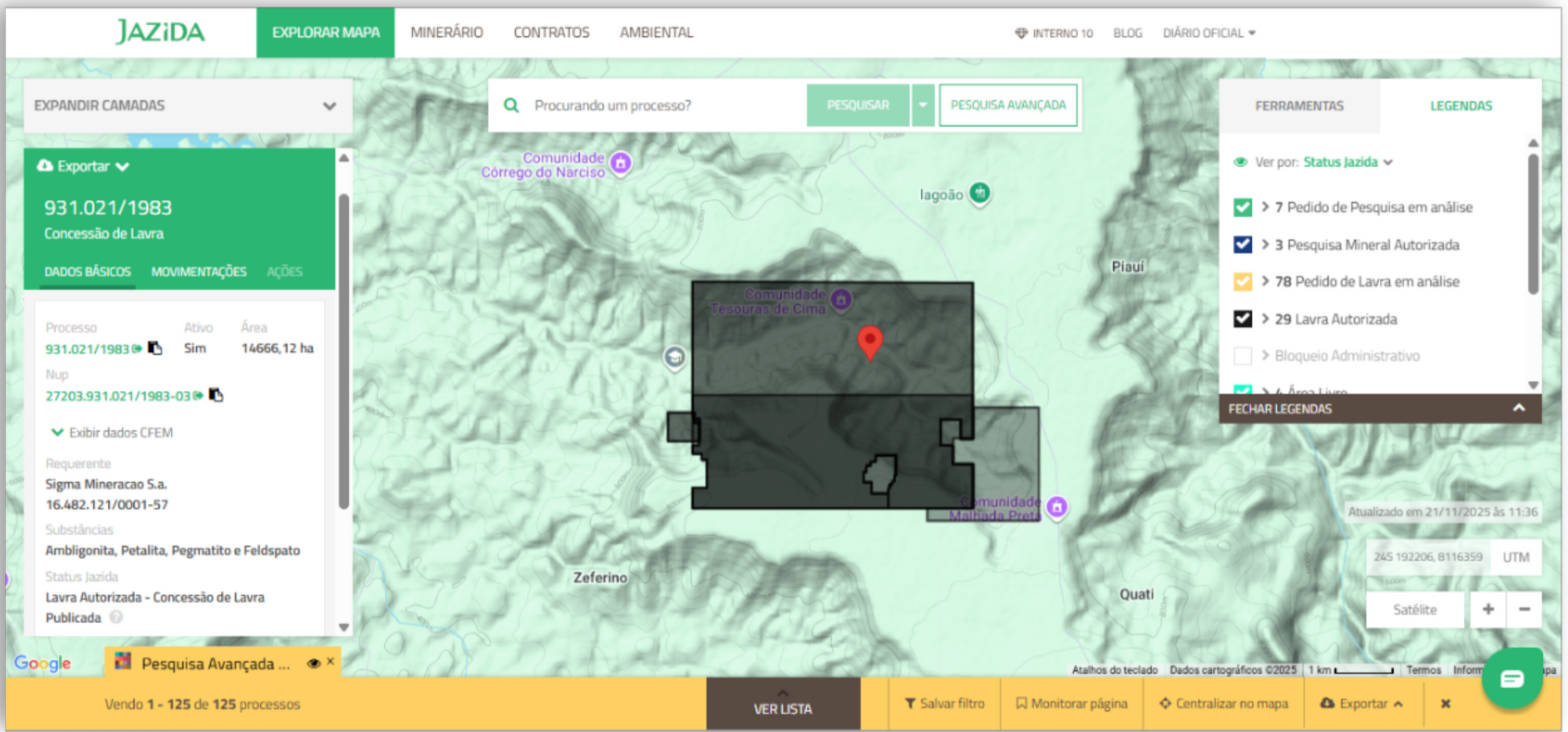This screenshot has width=1568, height=732.
Task: Copy the process number 931.021/1983
Action: (155, 348)
